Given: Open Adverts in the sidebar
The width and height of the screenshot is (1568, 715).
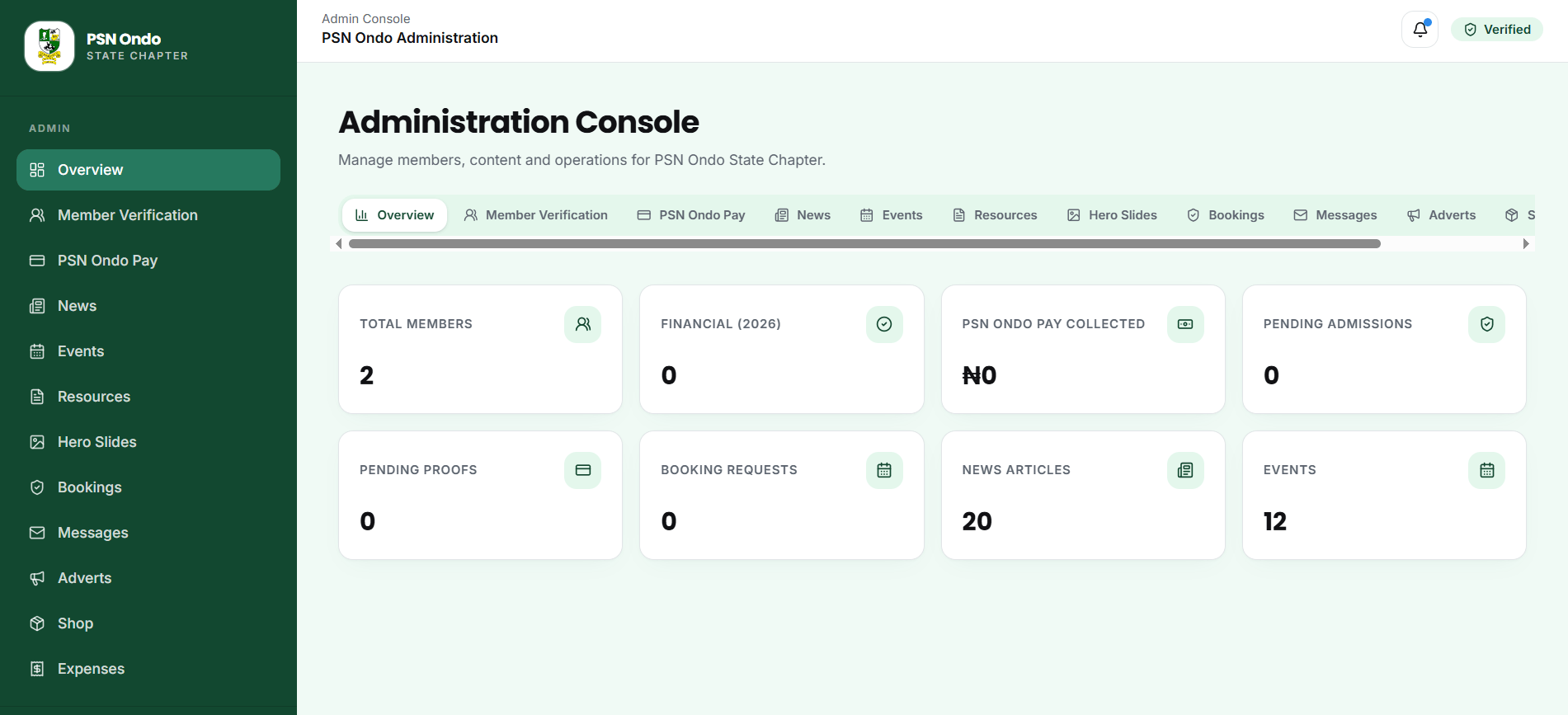Looking at the screenshot, I should point(148,578).
